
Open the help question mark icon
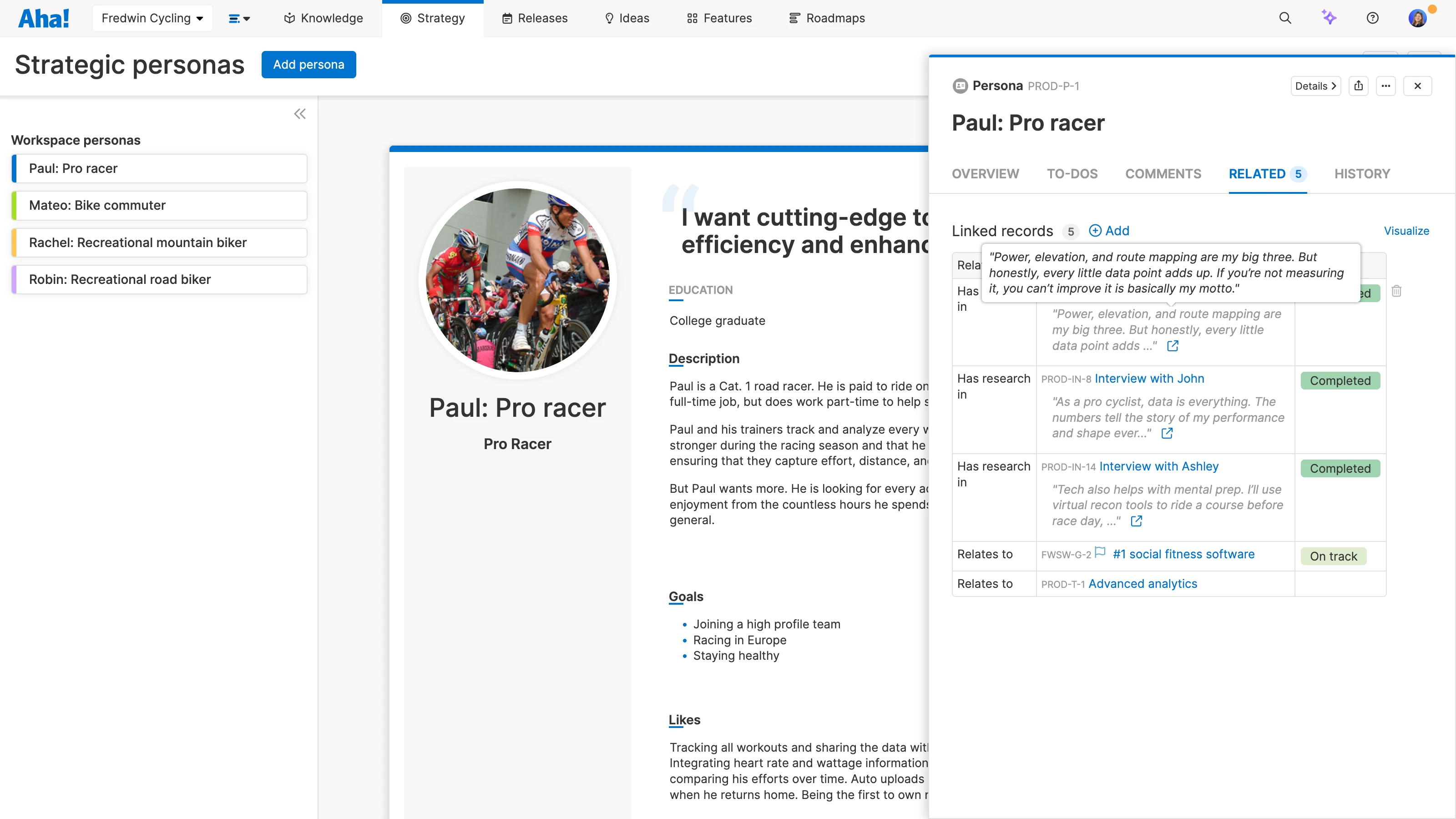(x=1372, y=18)
